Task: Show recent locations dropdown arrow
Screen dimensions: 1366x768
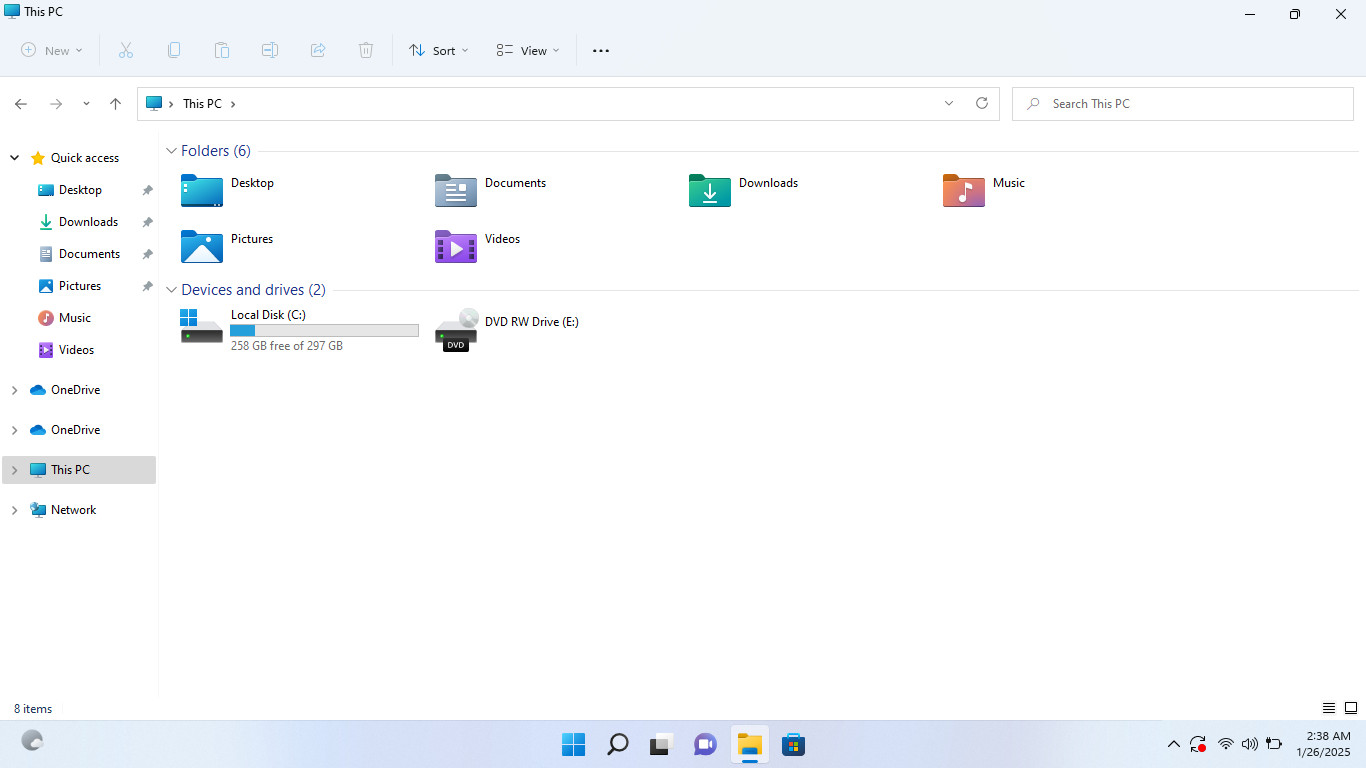Action: tap(86, 104)
